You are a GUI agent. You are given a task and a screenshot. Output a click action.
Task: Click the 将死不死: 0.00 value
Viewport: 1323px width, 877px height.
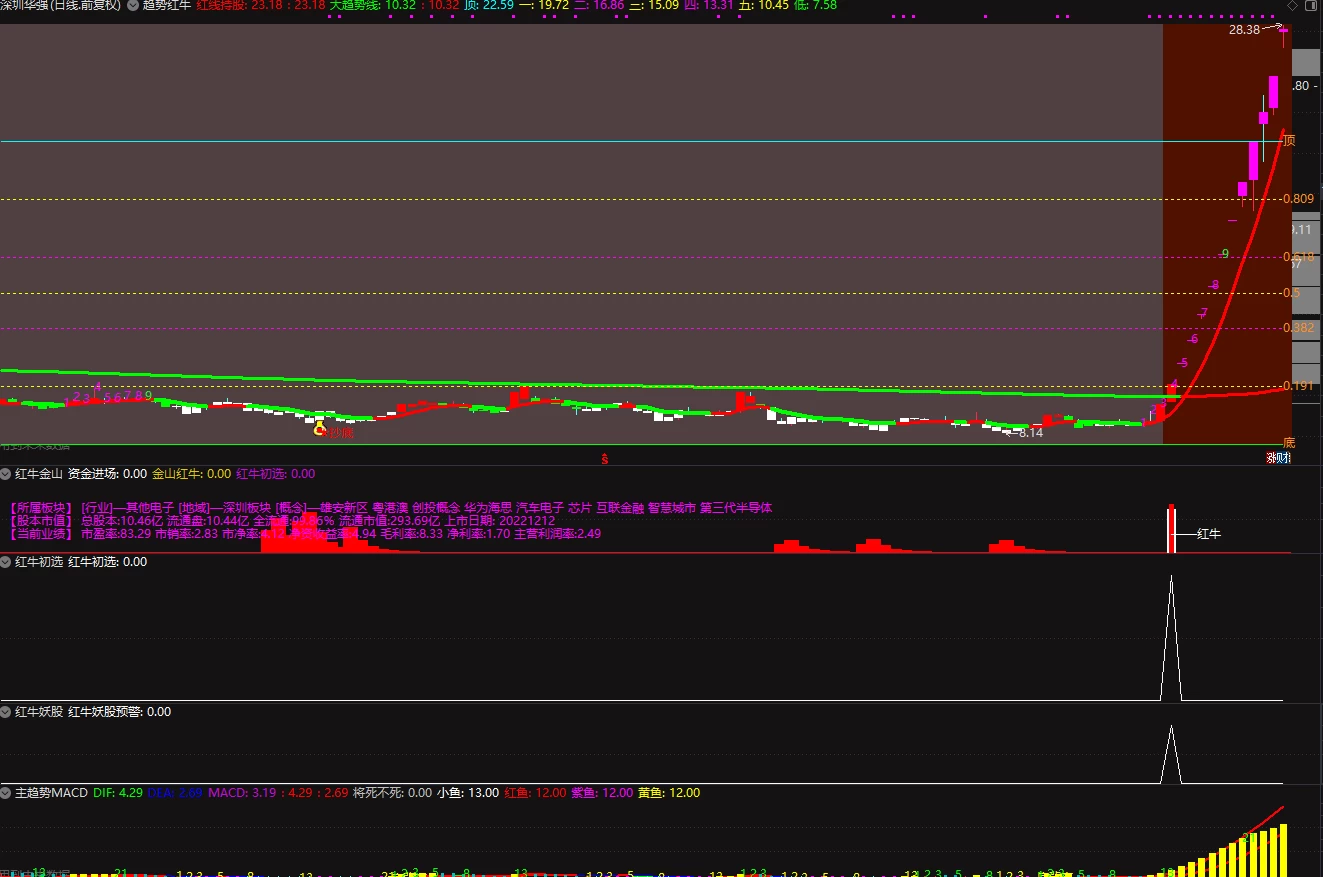(393, 793)
